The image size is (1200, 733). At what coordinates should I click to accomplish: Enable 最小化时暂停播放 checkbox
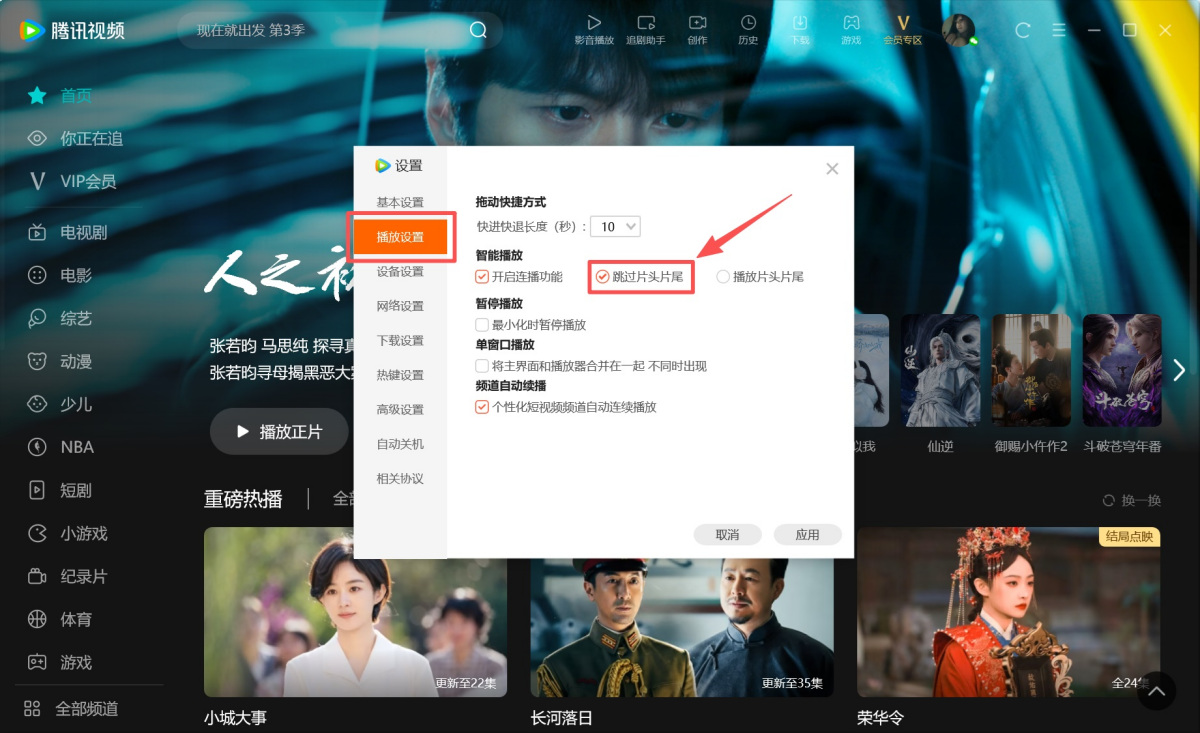tap(482, 325)
